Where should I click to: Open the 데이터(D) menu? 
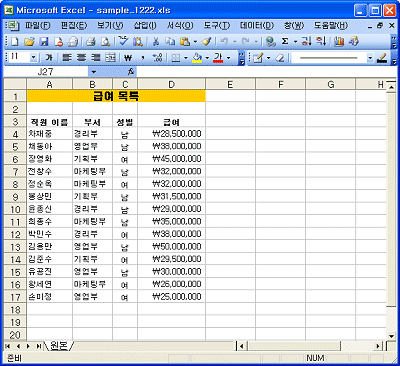257,25
